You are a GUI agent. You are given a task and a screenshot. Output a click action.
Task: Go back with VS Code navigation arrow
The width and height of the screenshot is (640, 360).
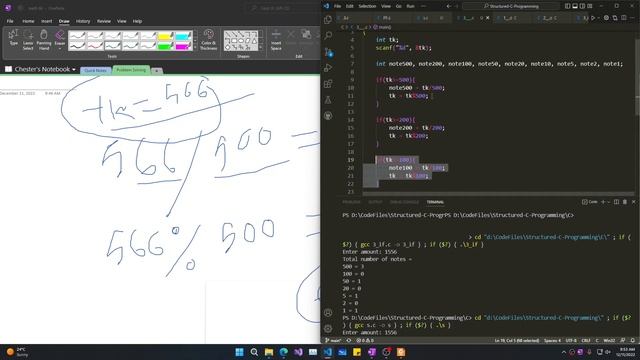tap(449, 6)
